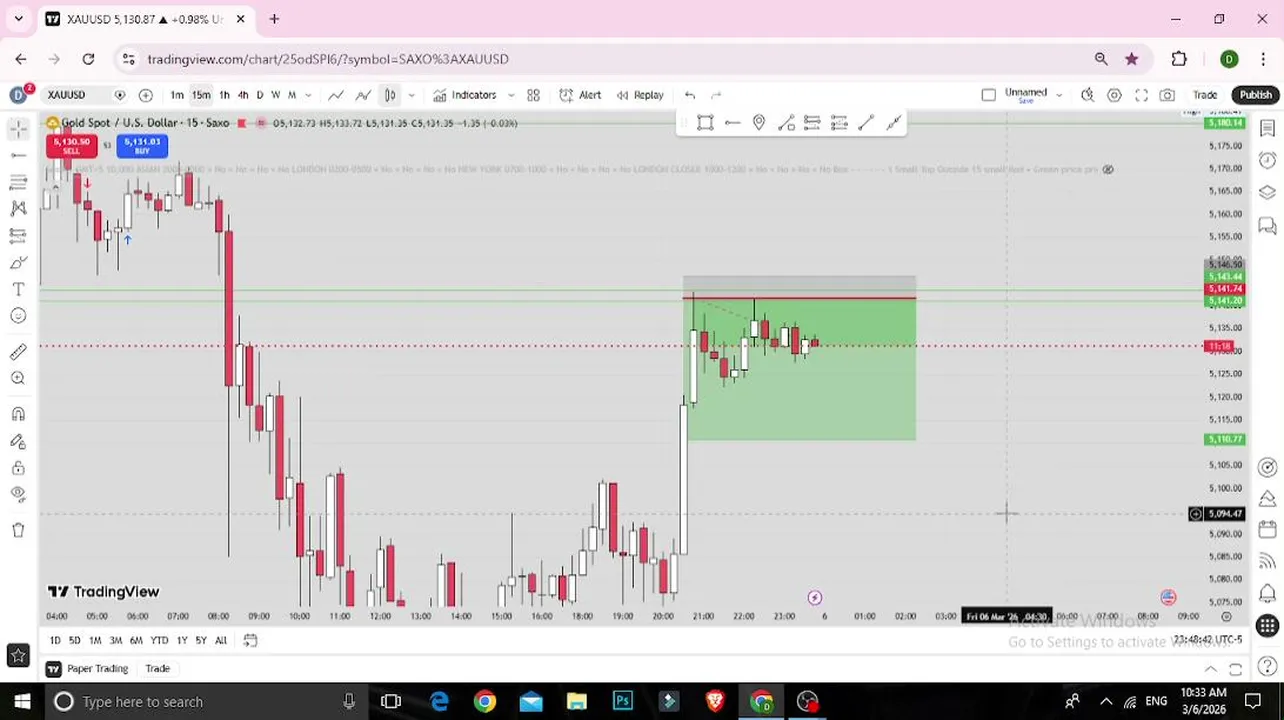Set the date range to YTD
This screenshot has width=1284, height=720.
tap(159, 640)
